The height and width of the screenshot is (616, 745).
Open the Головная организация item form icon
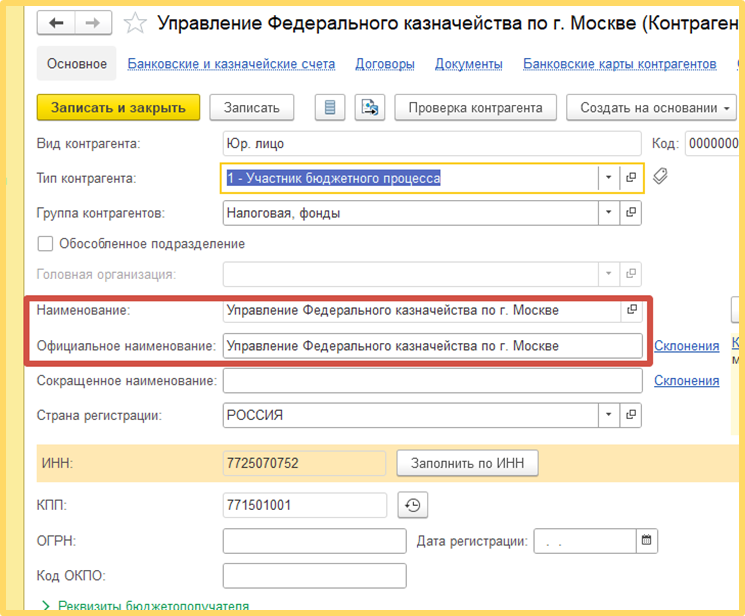tap(631, 274)
